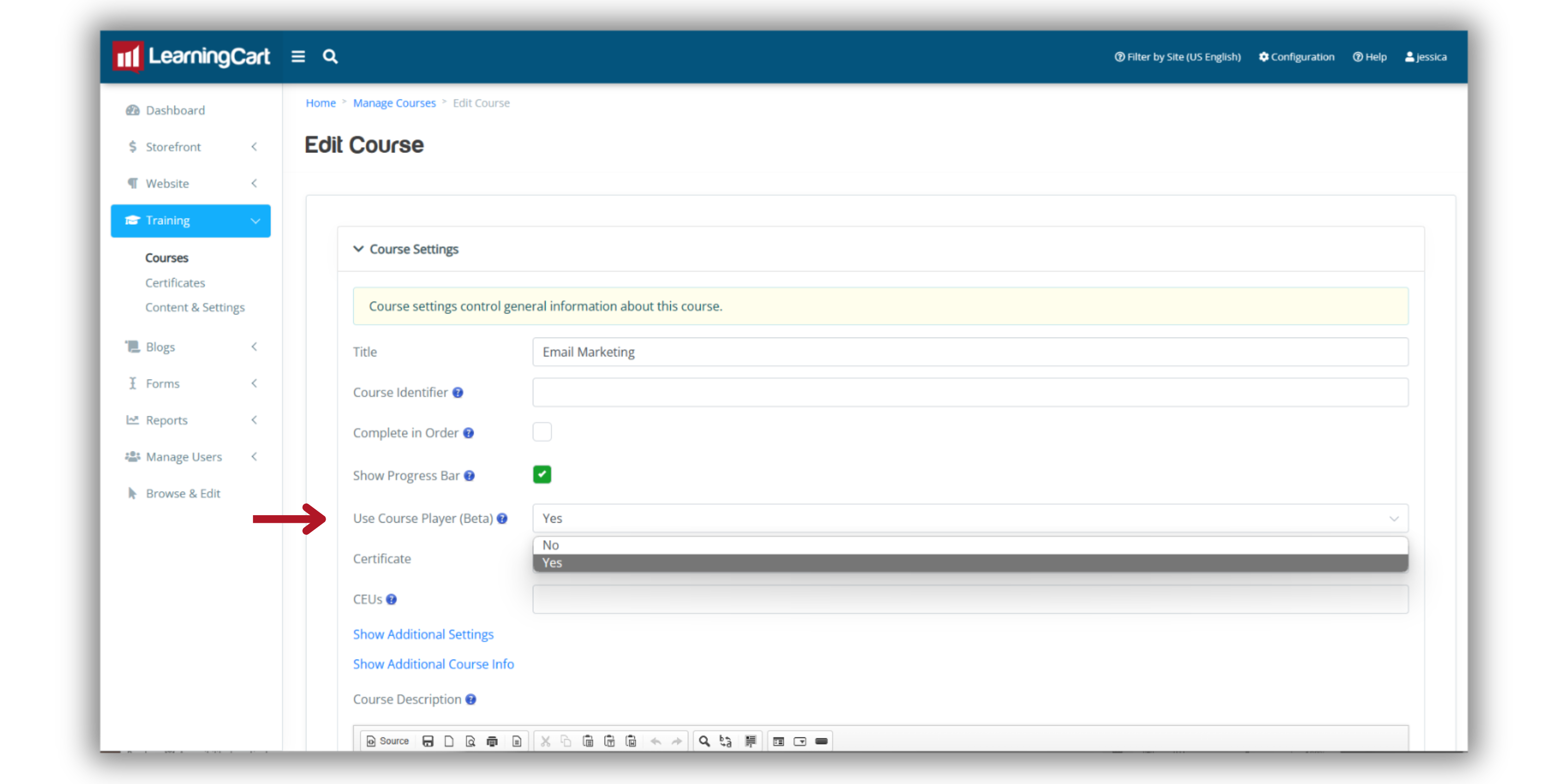Open help for Use Course Player (Beta)

tap(502, 518)
